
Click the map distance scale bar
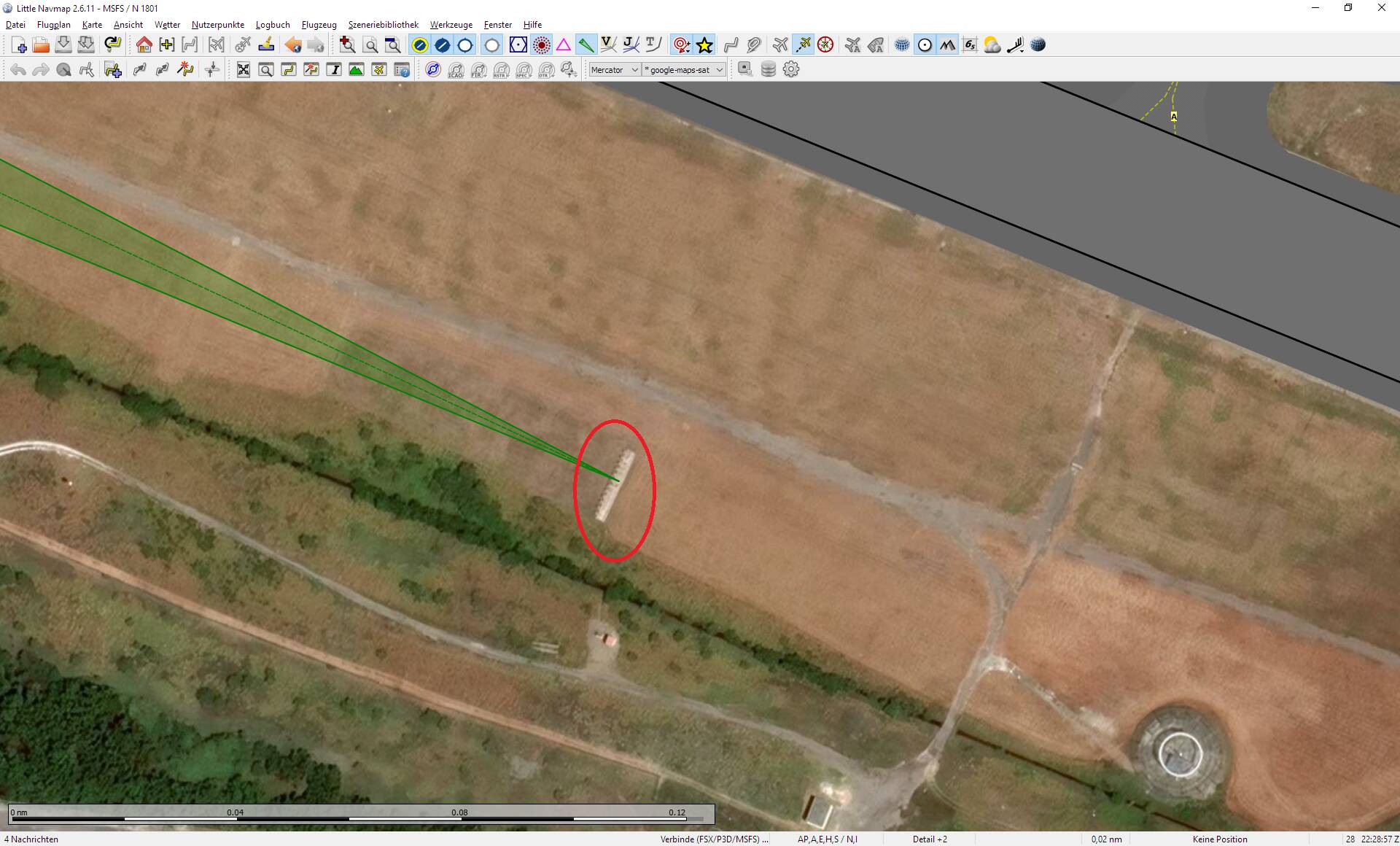click(x=357, y=815)
